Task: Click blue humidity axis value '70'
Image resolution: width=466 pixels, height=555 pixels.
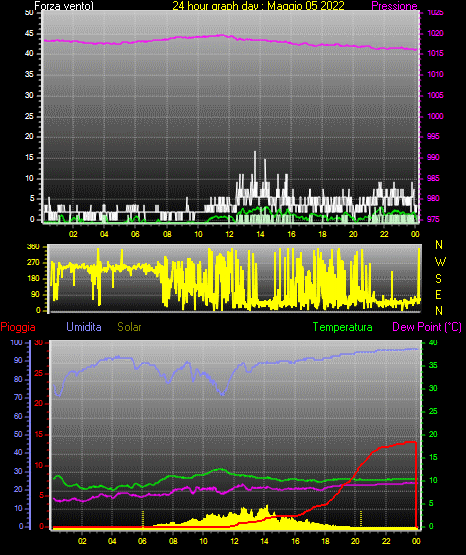Action: (18, 397)
